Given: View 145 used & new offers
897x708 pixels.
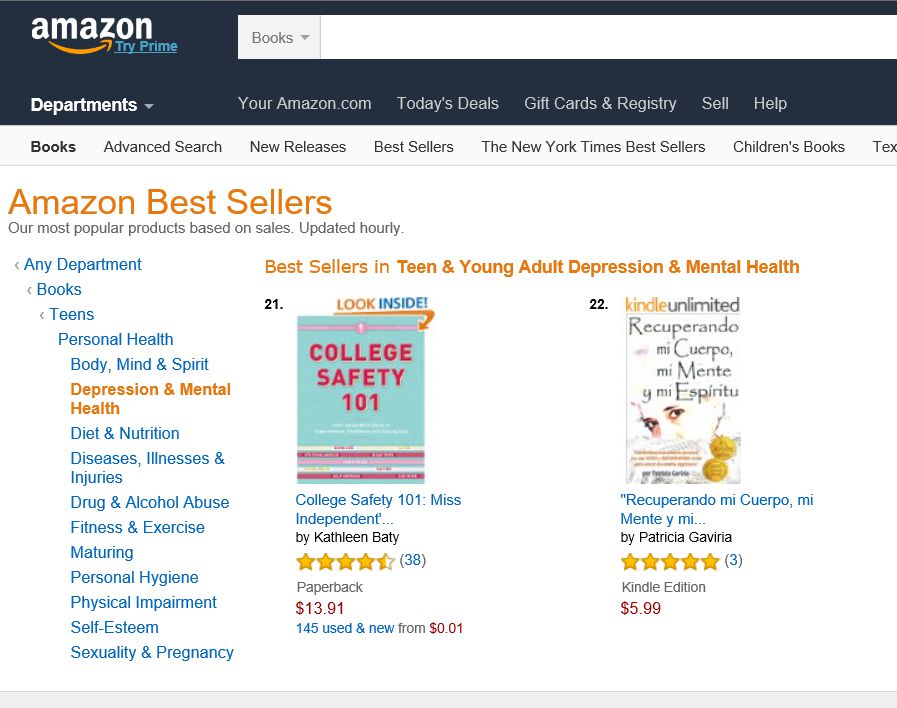Looking at the screenshot, I should tap(345, 628).
